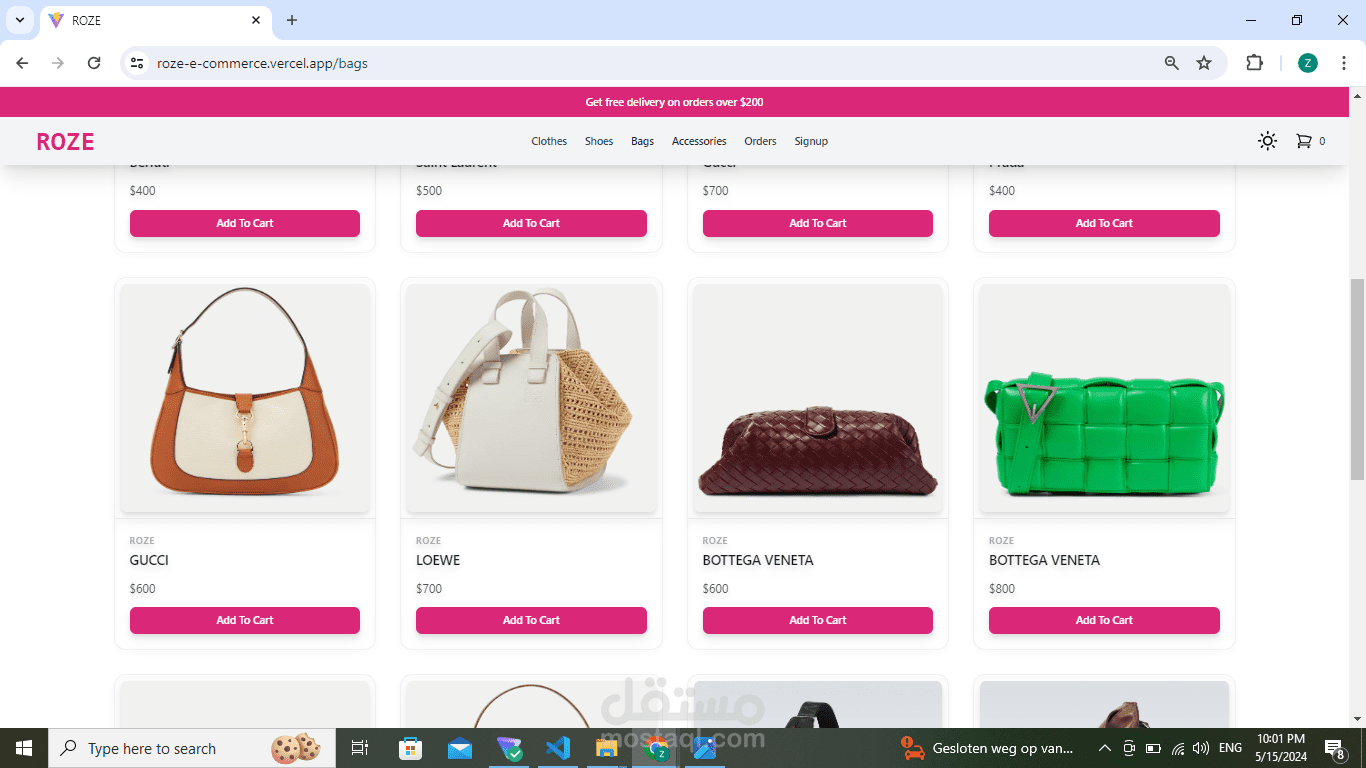Open the Clothes category

549,141
